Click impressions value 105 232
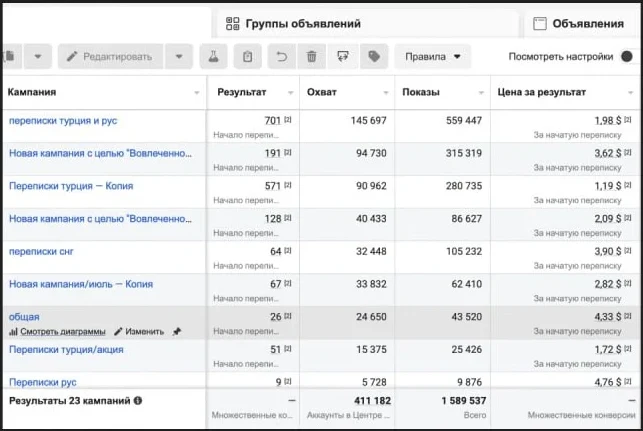The height and width of the screenshot is (431, 643). click(x=464, y=251)
